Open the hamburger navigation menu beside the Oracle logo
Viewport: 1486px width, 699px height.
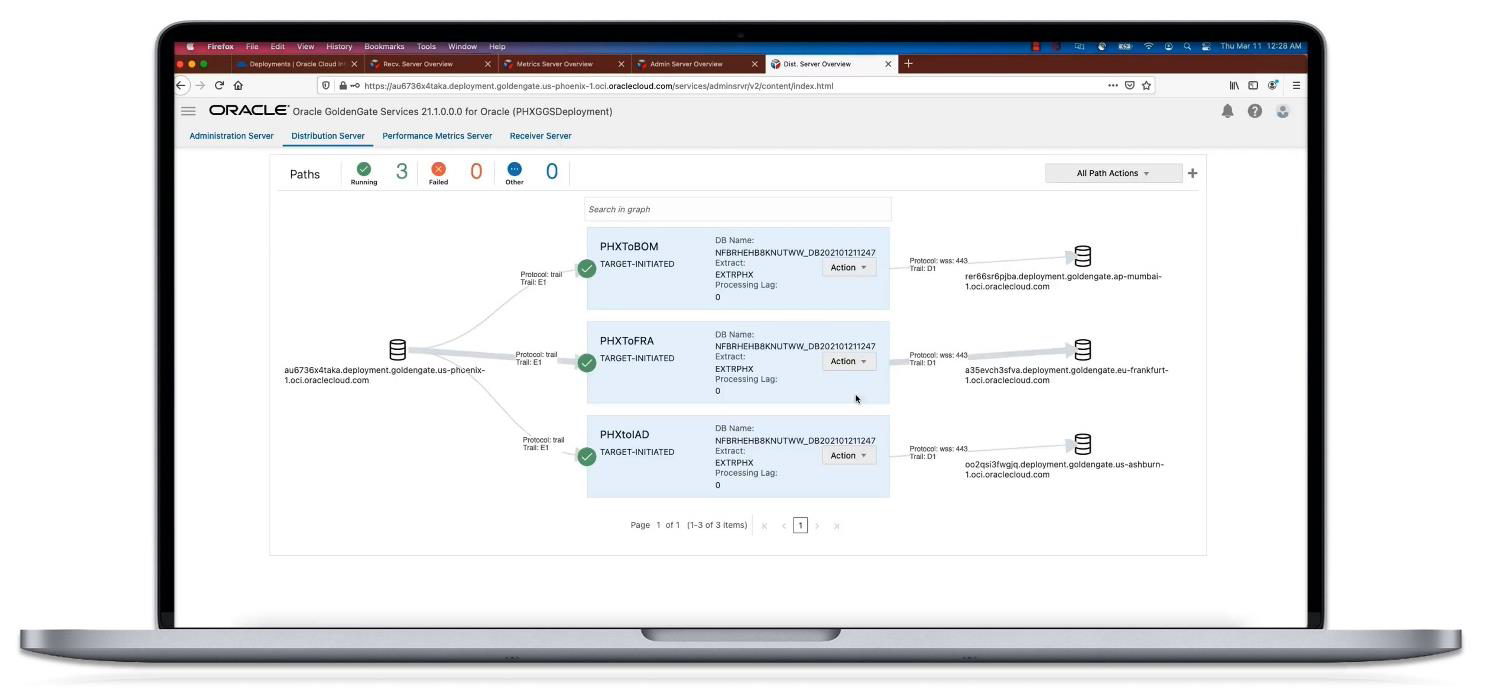coord(188,111)
